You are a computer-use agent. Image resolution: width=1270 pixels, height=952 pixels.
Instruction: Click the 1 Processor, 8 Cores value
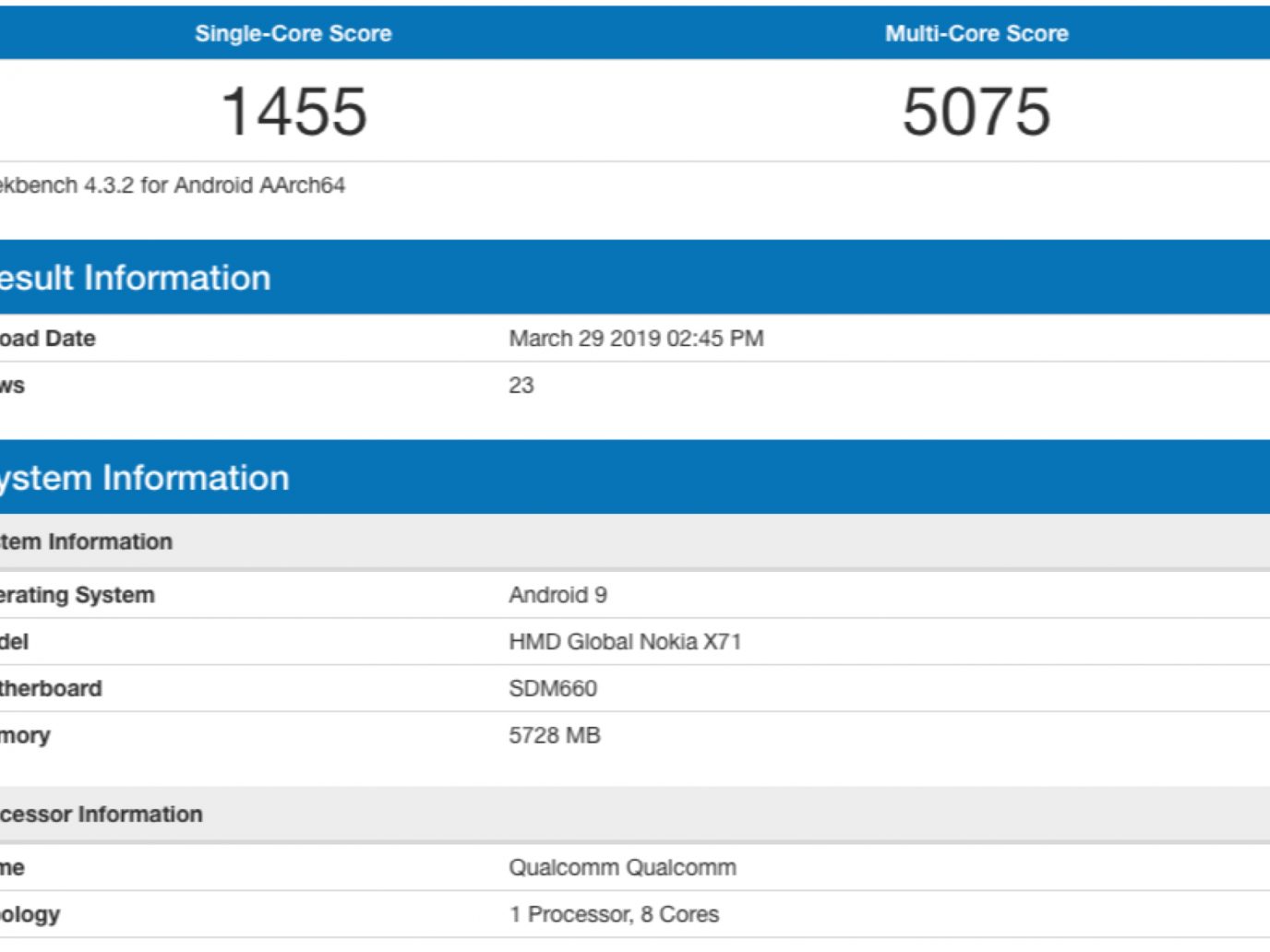614,915
